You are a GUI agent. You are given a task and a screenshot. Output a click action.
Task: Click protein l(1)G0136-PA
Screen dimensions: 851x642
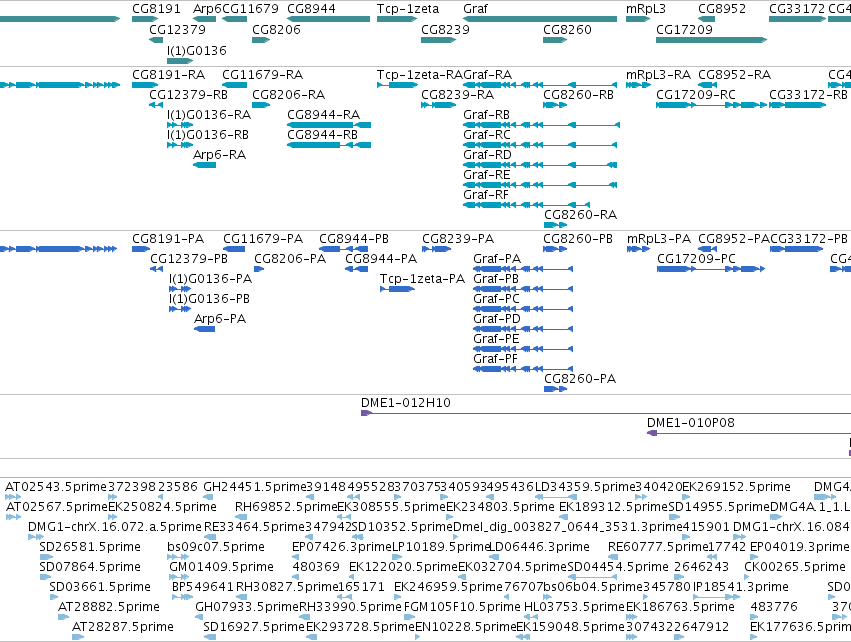tap(180, 289)
